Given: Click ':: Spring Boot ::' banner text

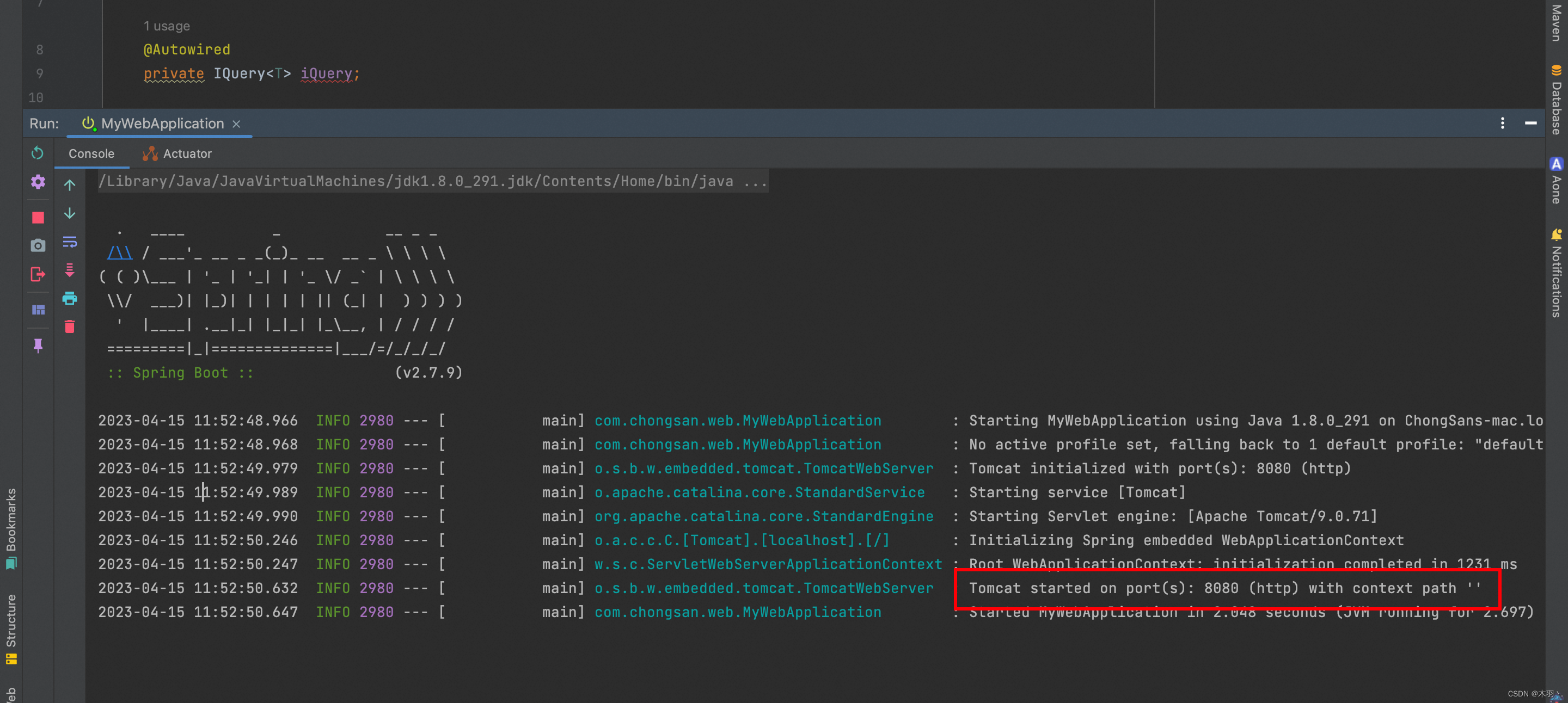Looking at the screenshot, I should pyautogui.click(x=180, y=373).
